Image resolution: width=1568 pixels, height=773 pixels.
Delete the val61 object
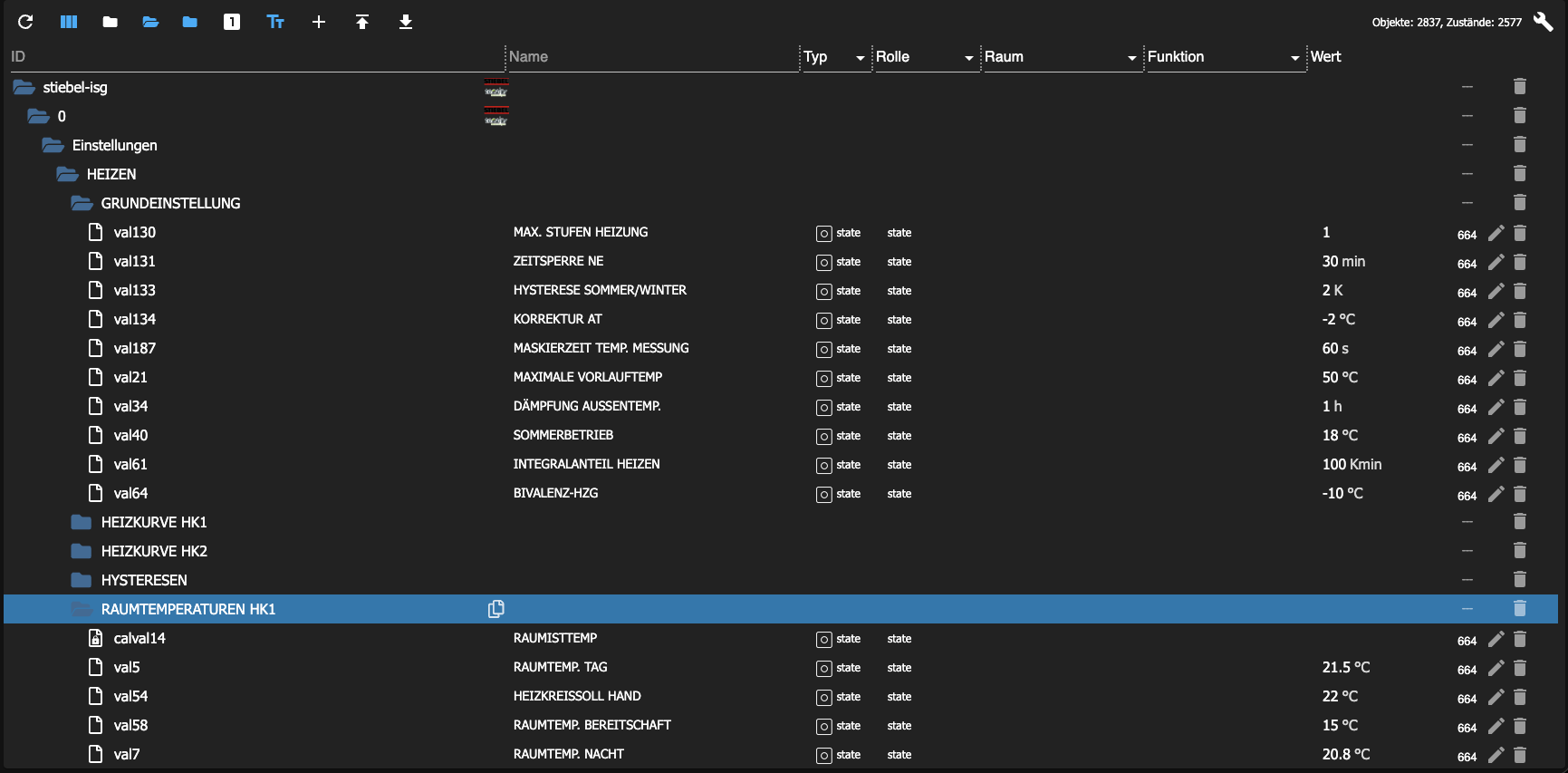[1520, 465]
